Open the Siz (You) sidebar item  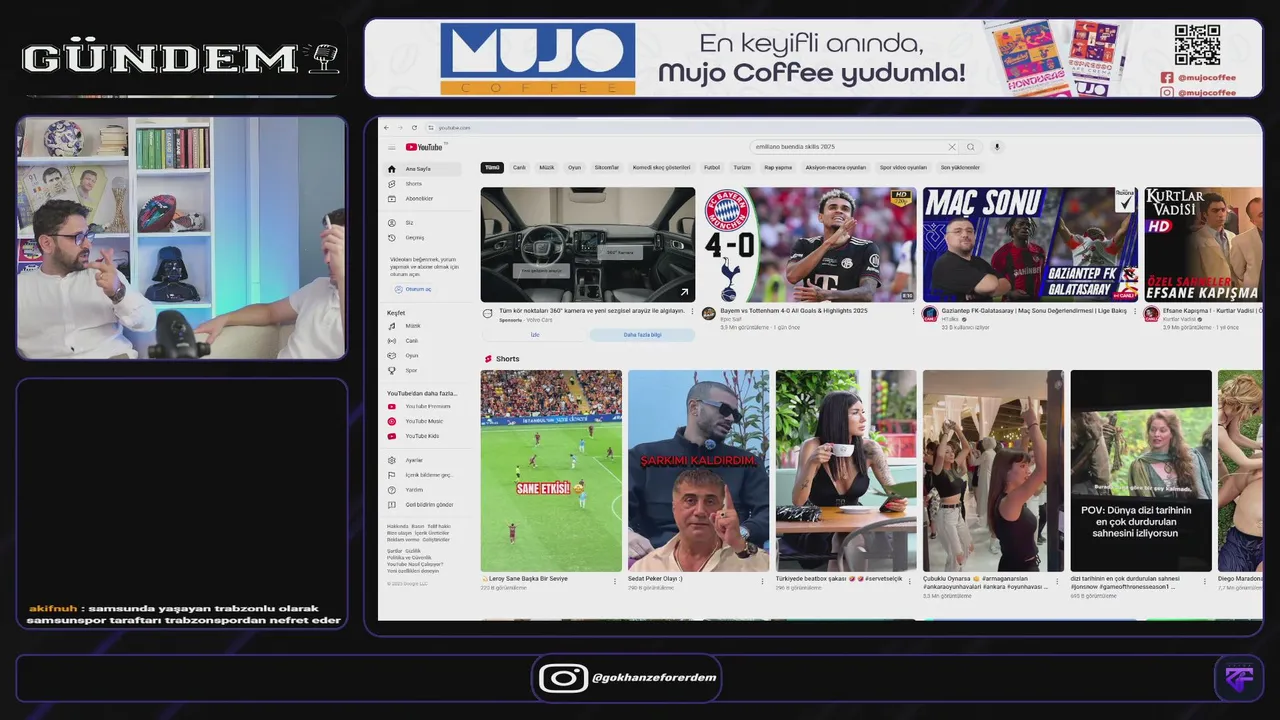click(x=424, y=223)
